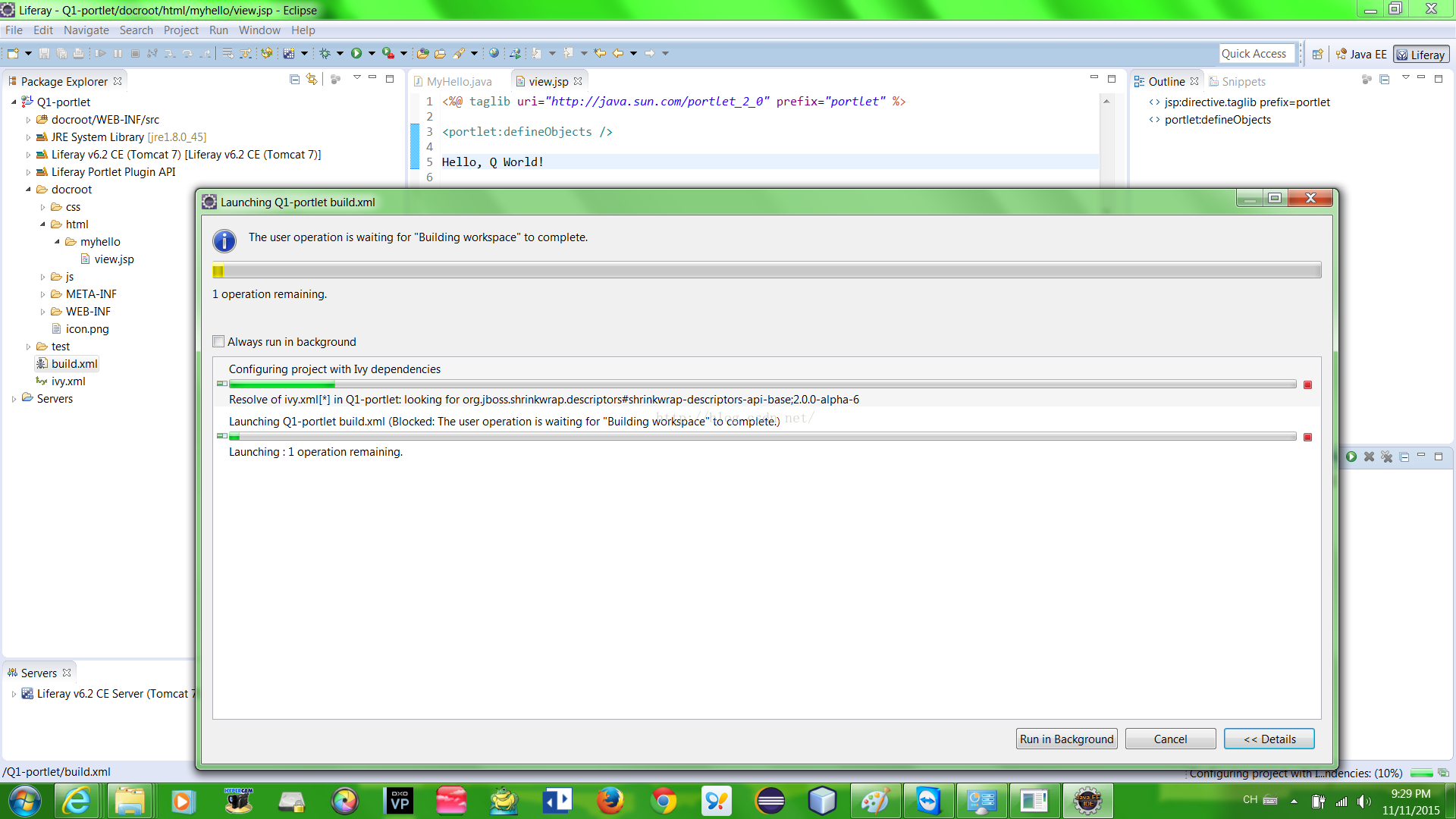Click the green Run toolbar button

pos(356,53)
